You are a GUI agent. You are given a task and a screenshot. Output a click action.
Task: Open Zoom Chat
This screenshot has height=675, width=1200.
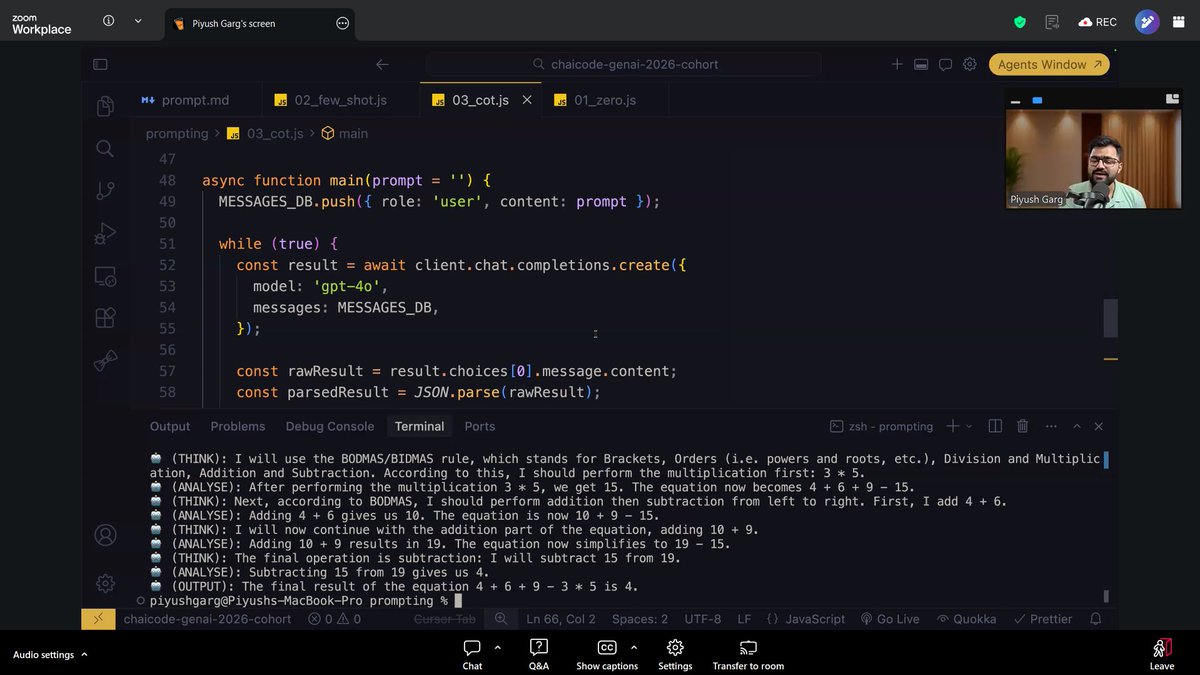[x=472, y=655]
